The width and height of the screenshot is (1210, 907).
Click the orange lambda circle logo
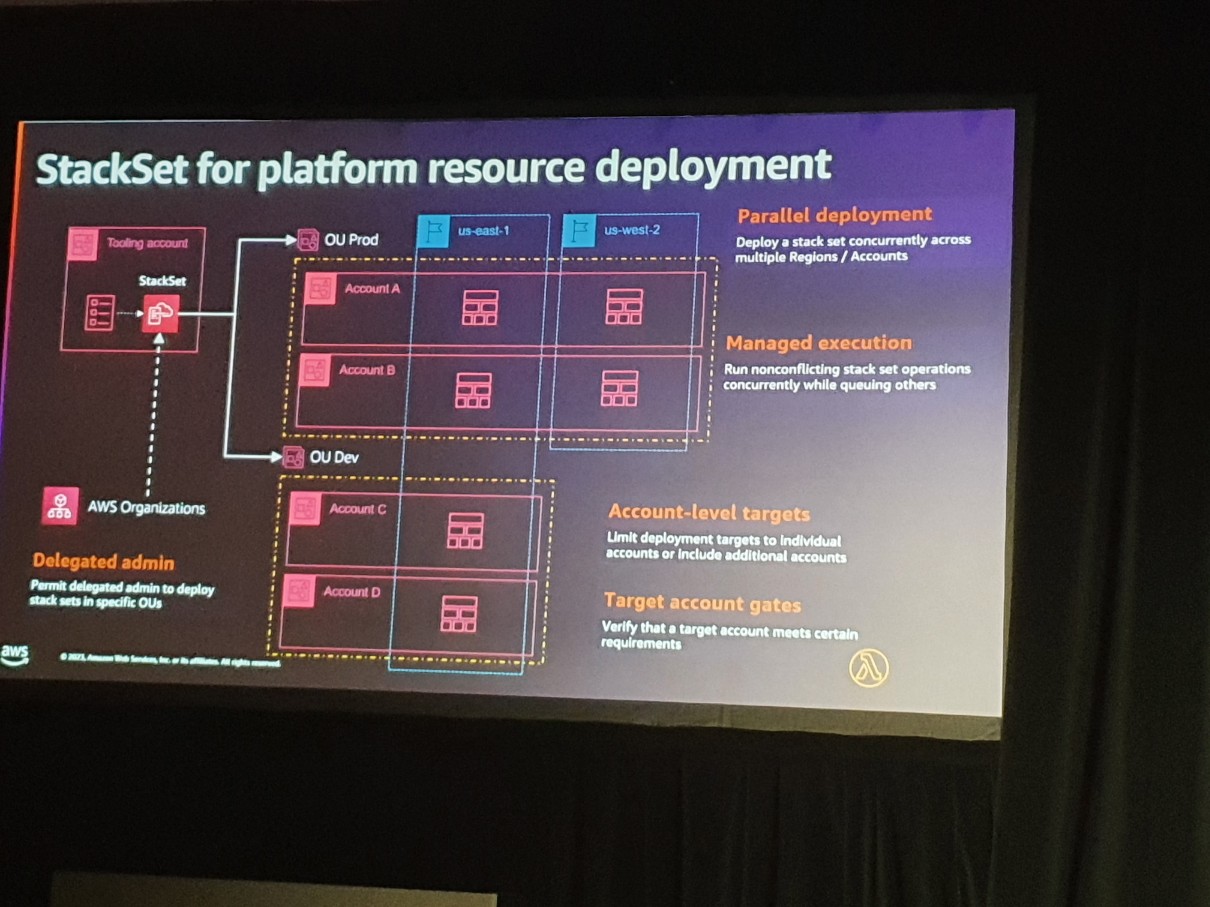(868, 668)
